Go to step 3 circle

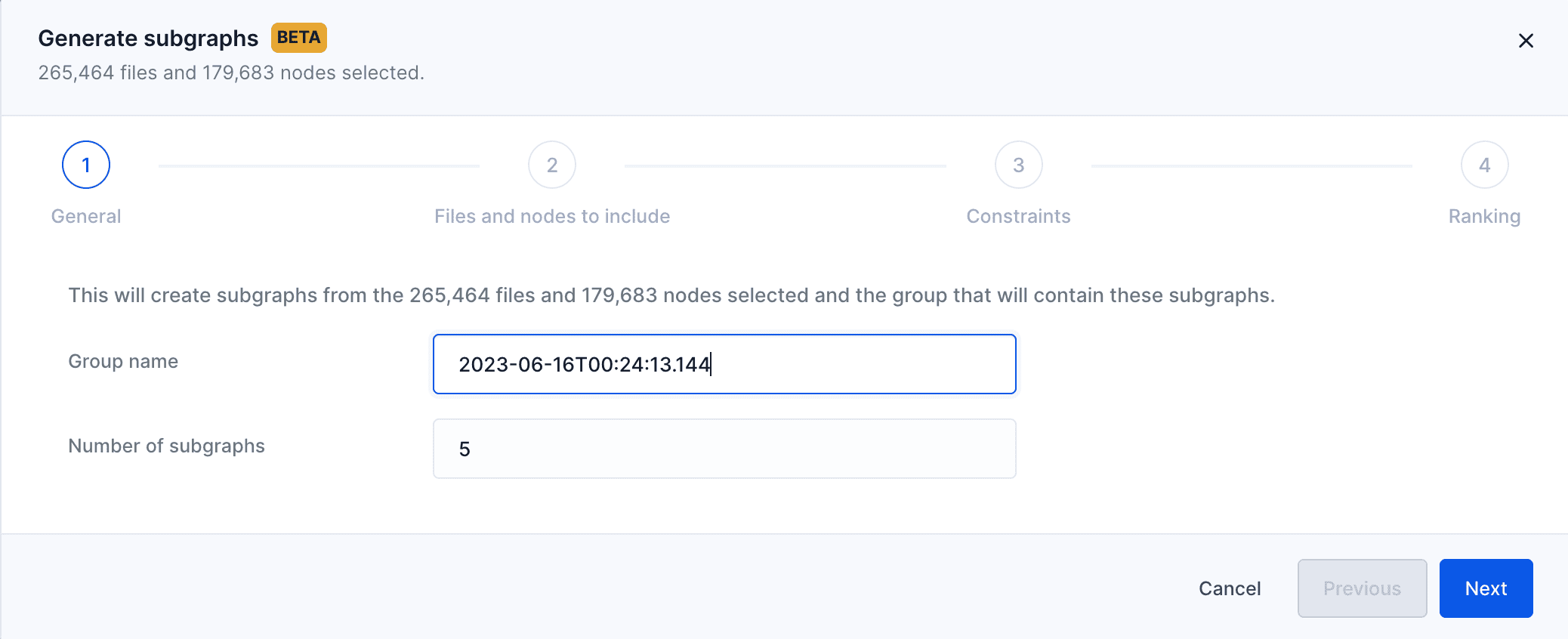point(1019,165)
